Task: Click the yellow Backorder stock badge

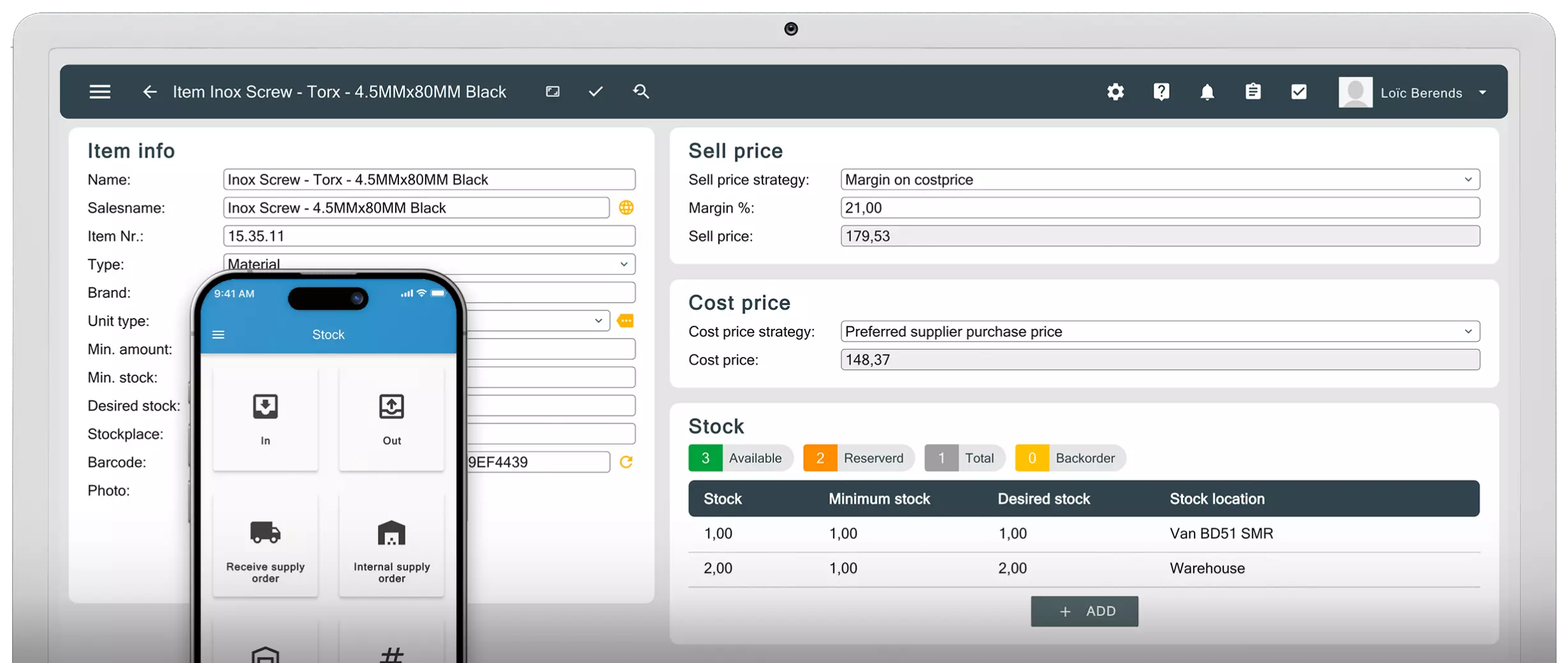Action: point(1070,458)
